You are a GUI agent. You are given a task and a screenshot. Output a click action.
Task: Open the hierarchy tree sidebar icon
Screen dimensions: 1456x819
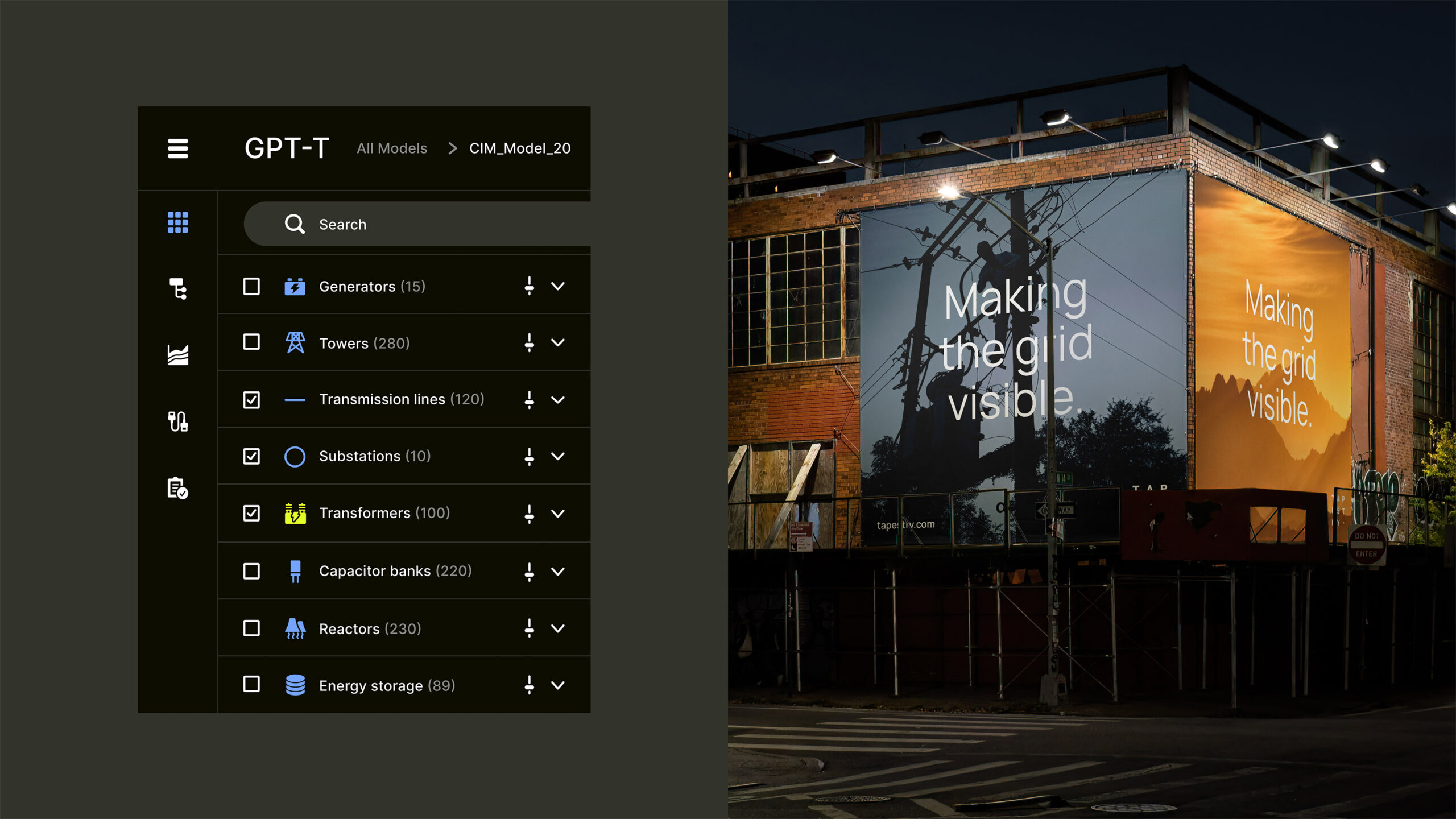point(177,289)
